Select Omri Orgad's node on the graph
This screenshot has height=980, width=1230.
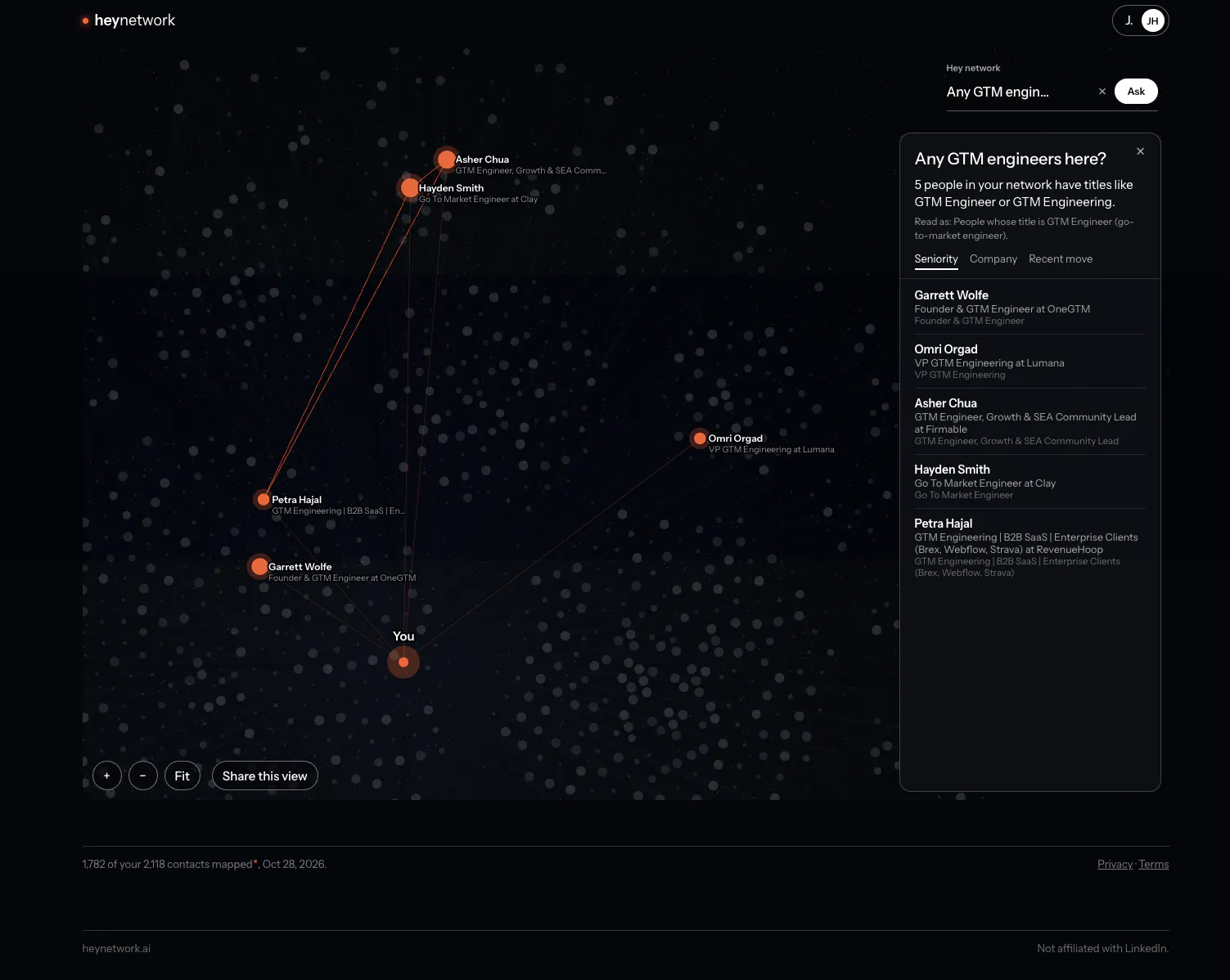pyautogui.click(x=700, y=438)
